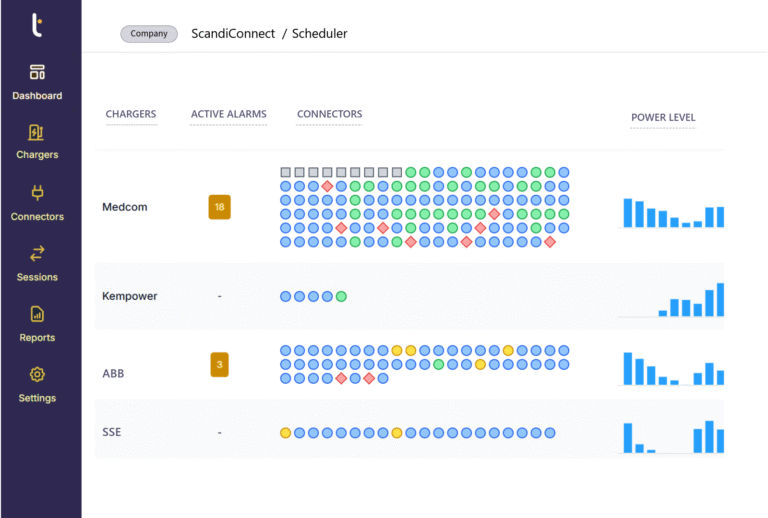Sort by the CHARGERS column header
Image resolution: width=768 pixels, height=518 pixels.
131,114
